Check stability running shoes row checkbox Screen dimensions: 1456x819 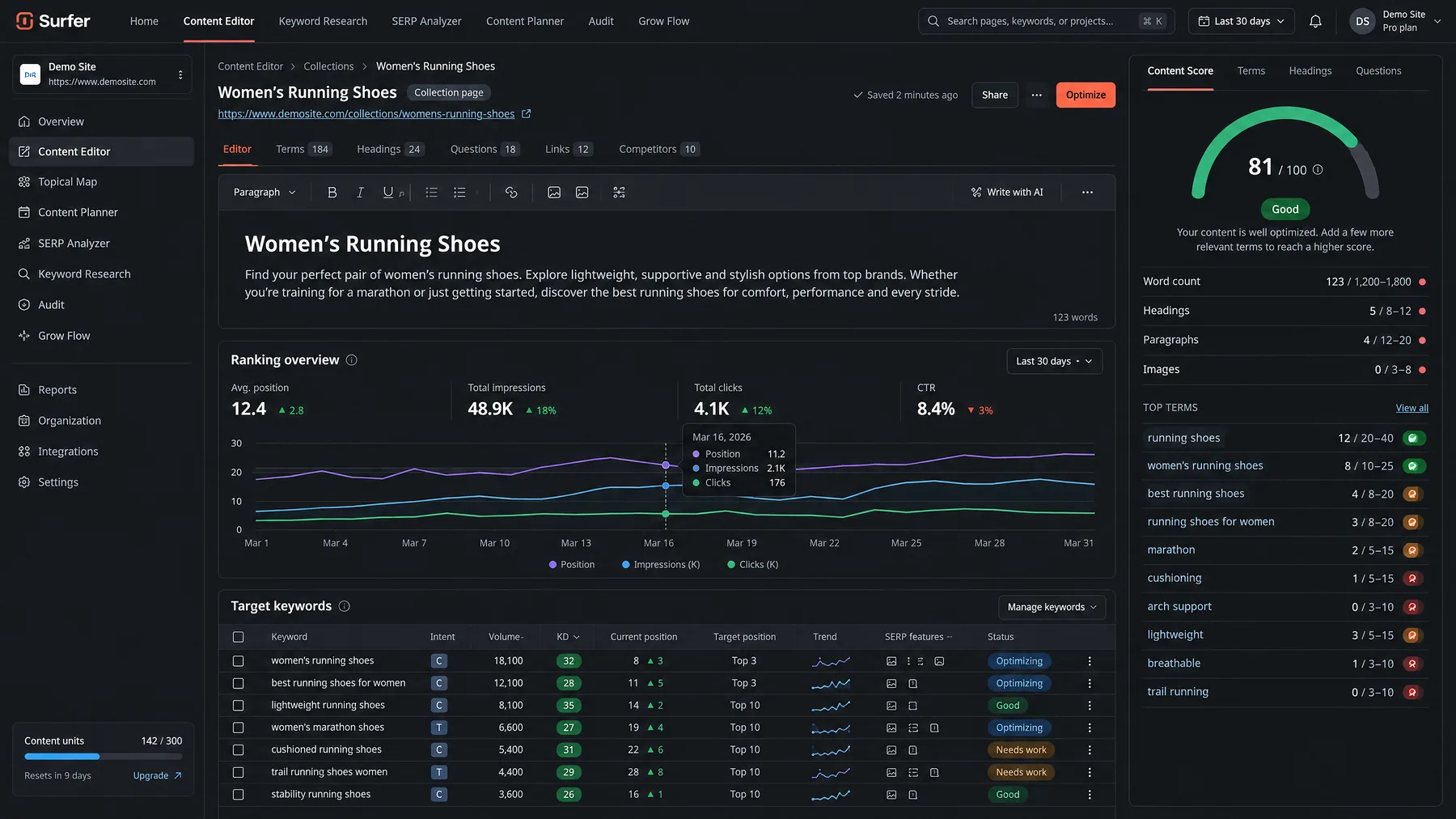(238, 795)
